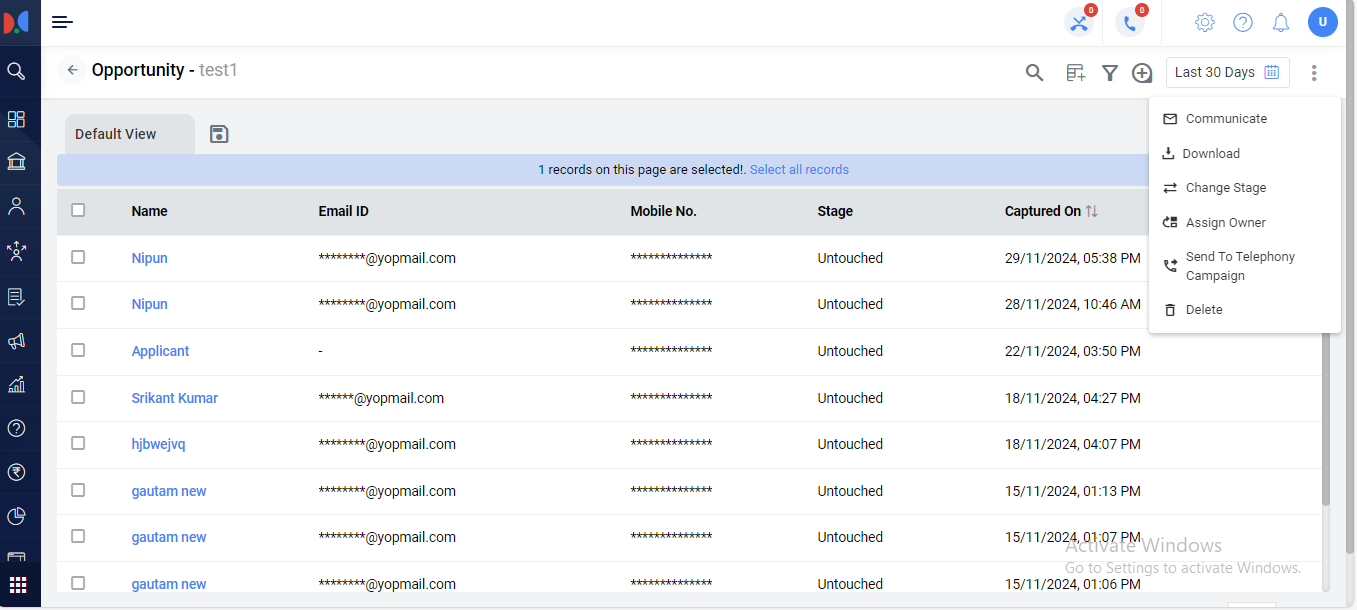Viewport: 1357px width, 610px height.
Task: Open the hjbwejvq opportunity link
Action: (158, 444)
